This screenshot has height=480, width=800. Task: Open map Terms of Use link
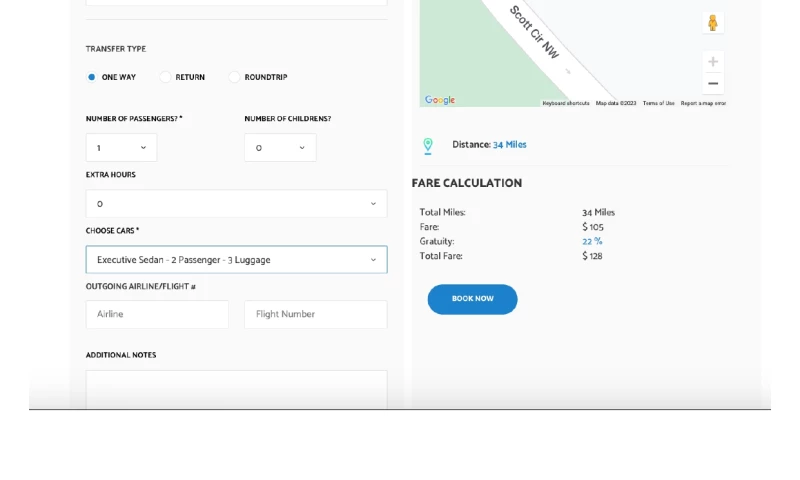(x=658, y=103)
